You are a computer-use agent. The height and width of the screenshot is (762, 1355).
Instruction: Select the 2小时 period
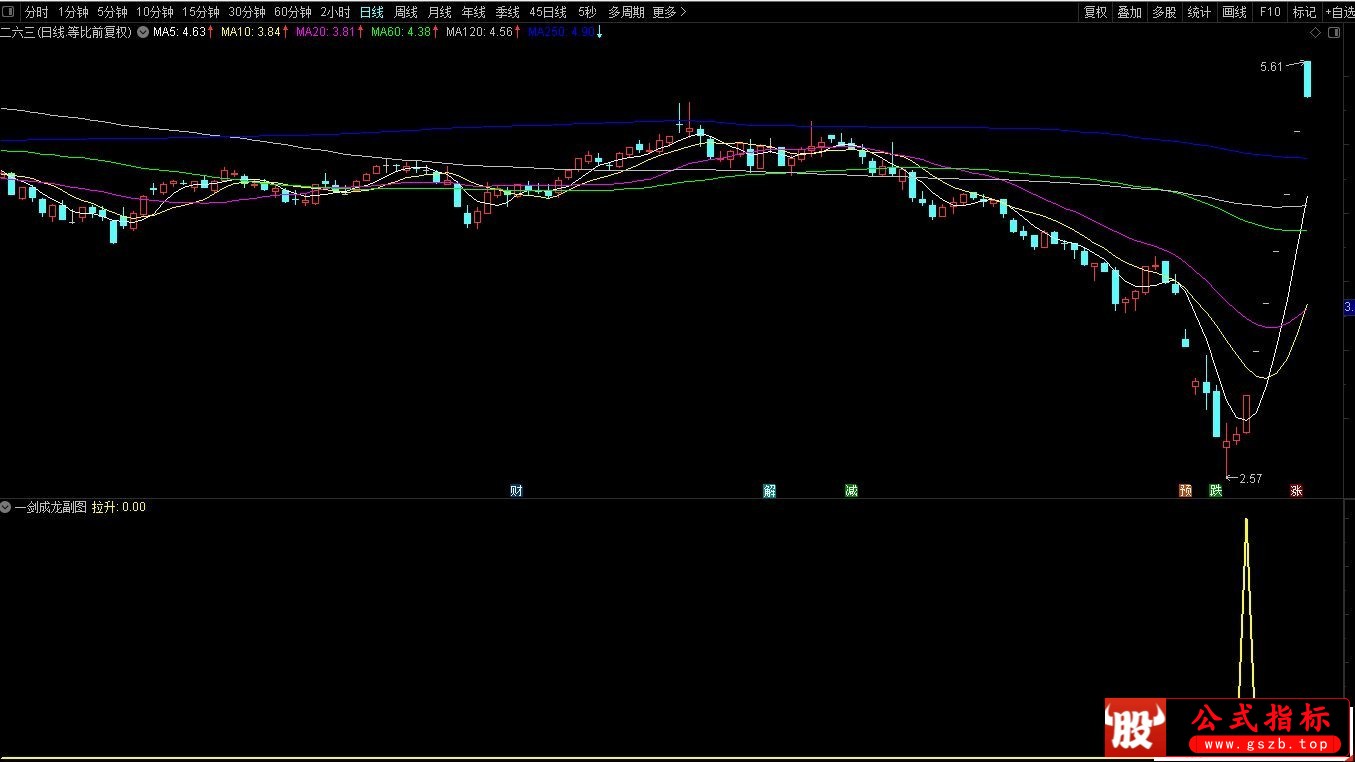[x=335, y=12]
